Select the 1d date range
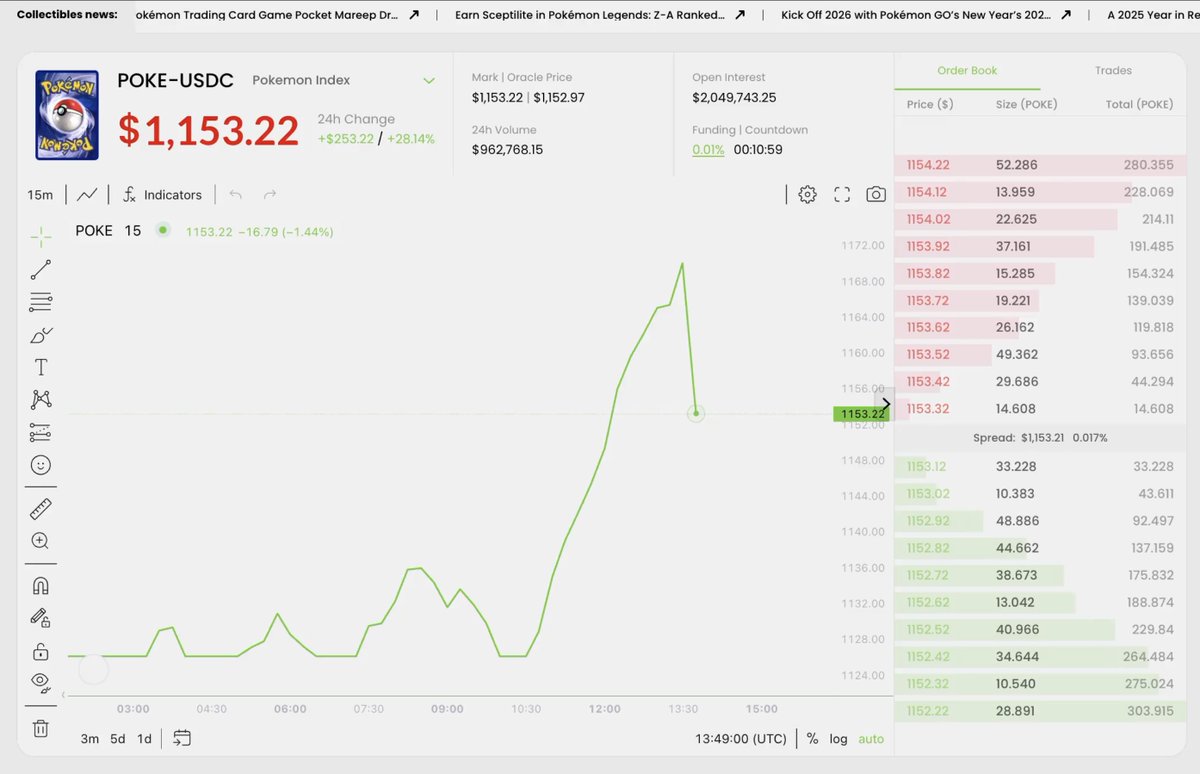Viewport: 1200px width, 774px height. pos(144,739)
